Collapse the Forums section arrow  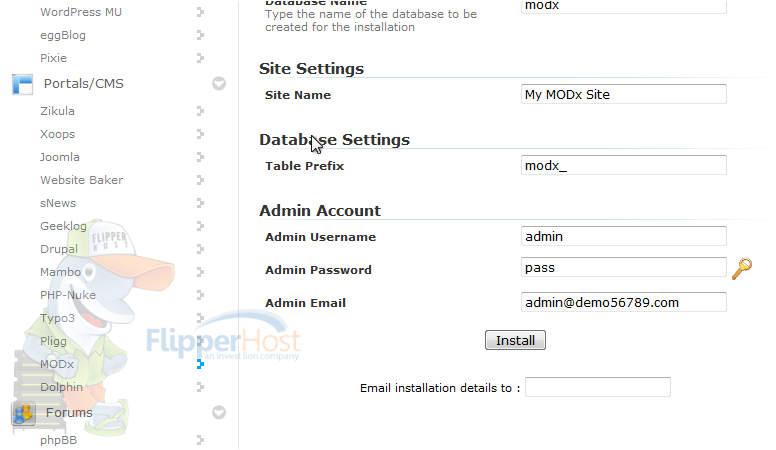click(x=219, y=412)
